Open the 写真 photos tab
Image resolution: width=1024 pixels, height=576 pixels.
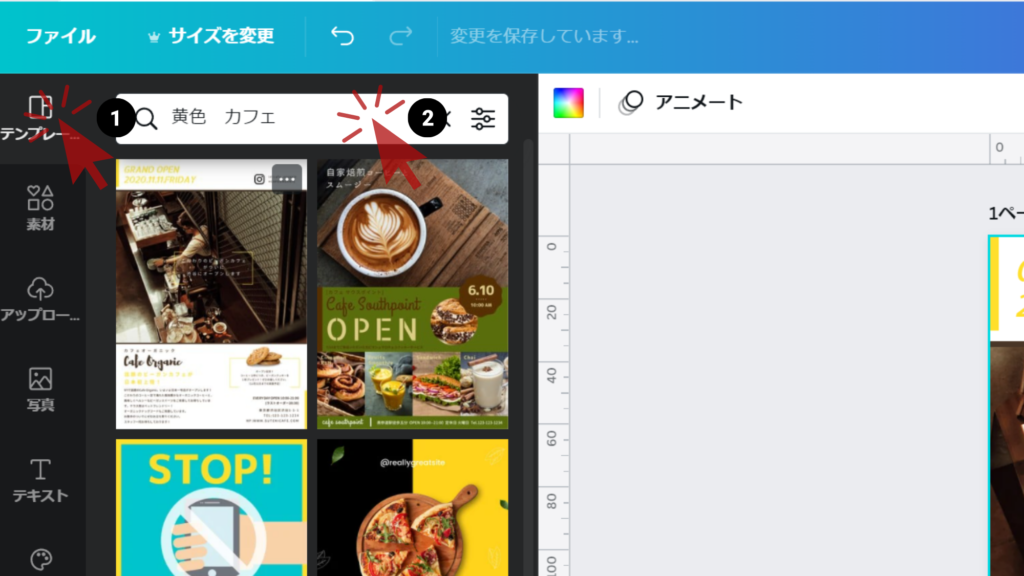pyautogui.click(x=40, y=389)
